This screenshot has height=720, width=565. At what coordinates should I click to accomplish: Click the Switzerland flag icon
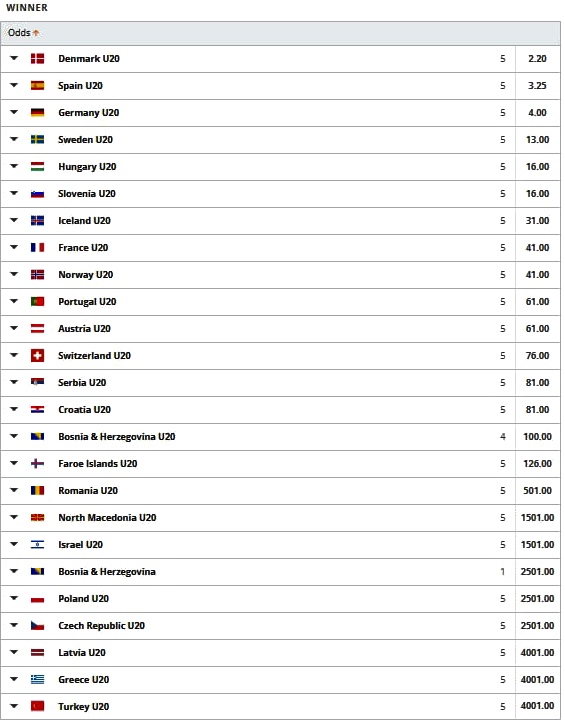point(38,355)
